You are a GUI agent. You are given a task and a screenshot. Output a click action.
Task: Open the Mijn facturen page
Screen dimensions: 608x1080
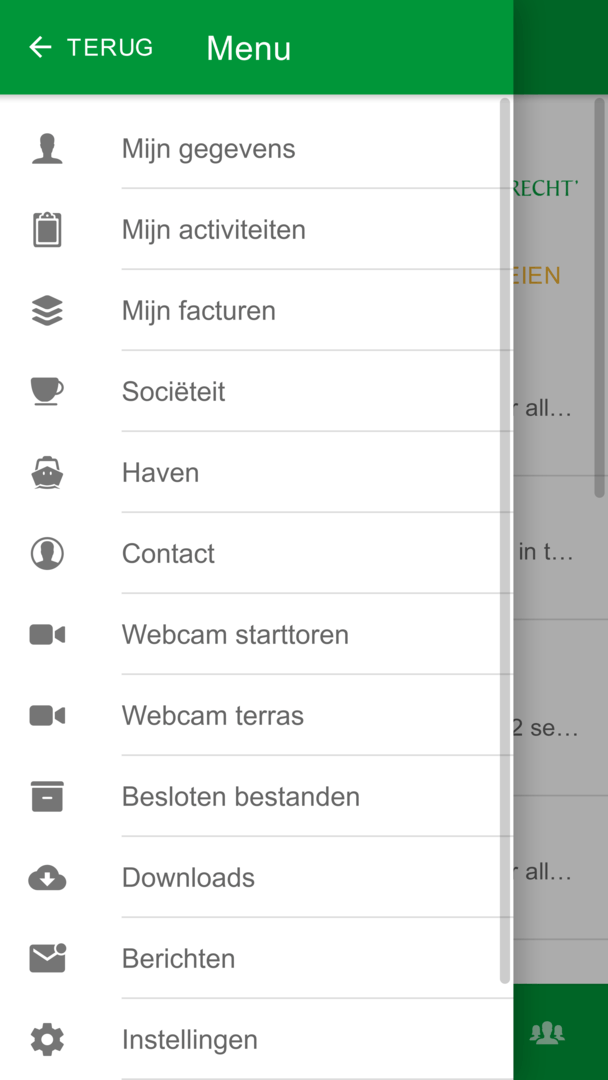[199, 310]
